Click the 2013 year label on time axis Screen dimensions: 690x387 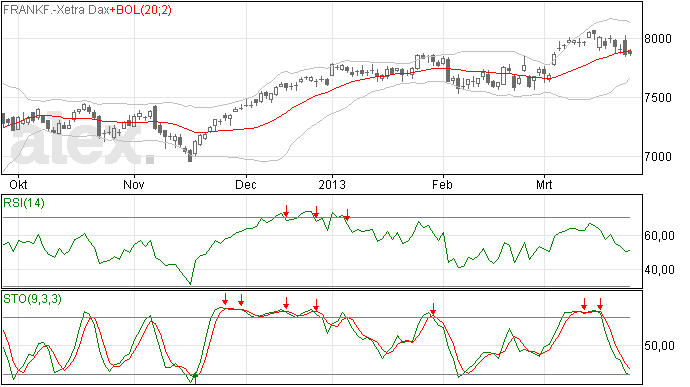(332, 184)
